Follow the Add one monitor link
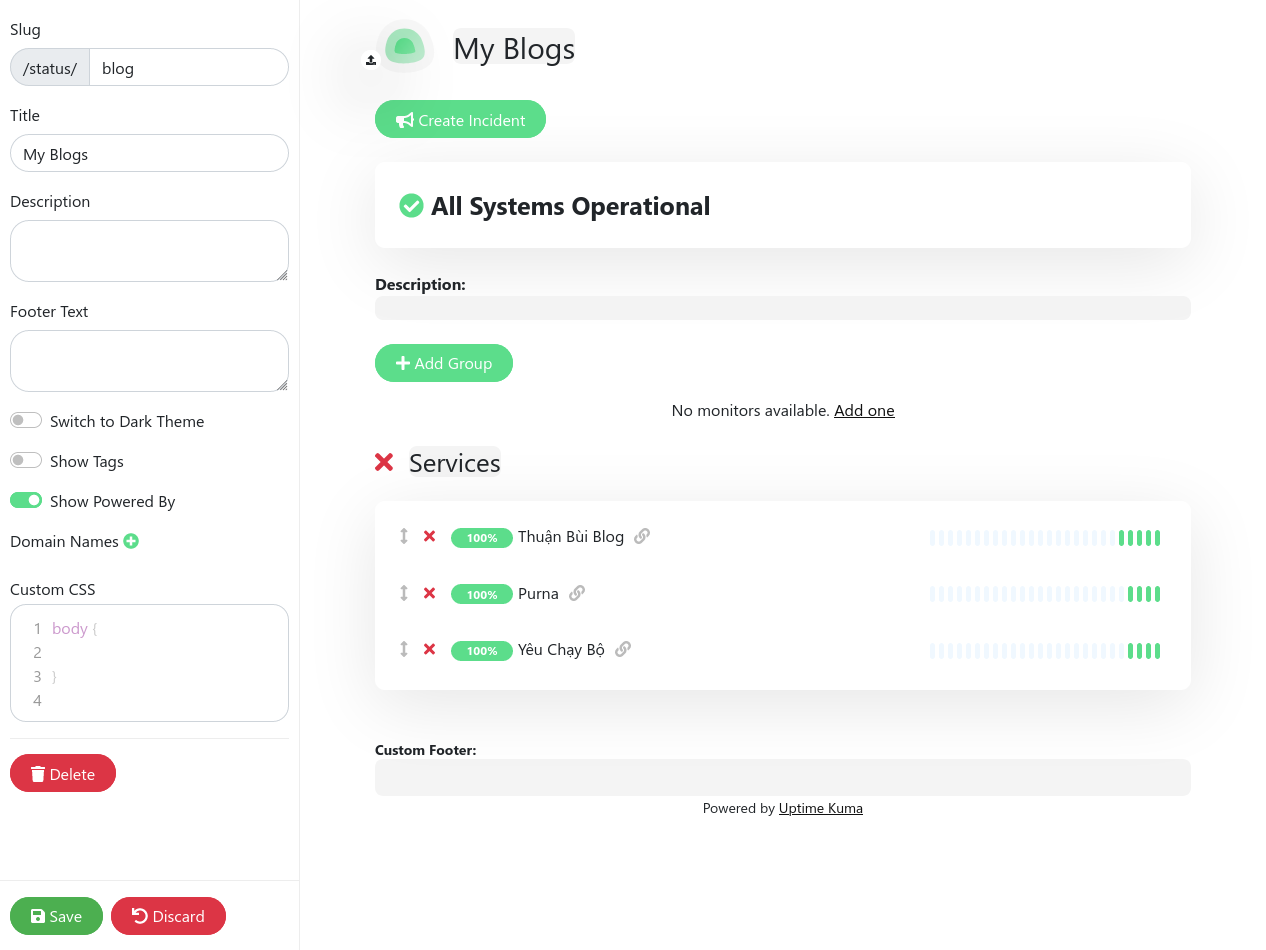The width and height of the screenshot is (1266, 950). click(x=864, y=410)
